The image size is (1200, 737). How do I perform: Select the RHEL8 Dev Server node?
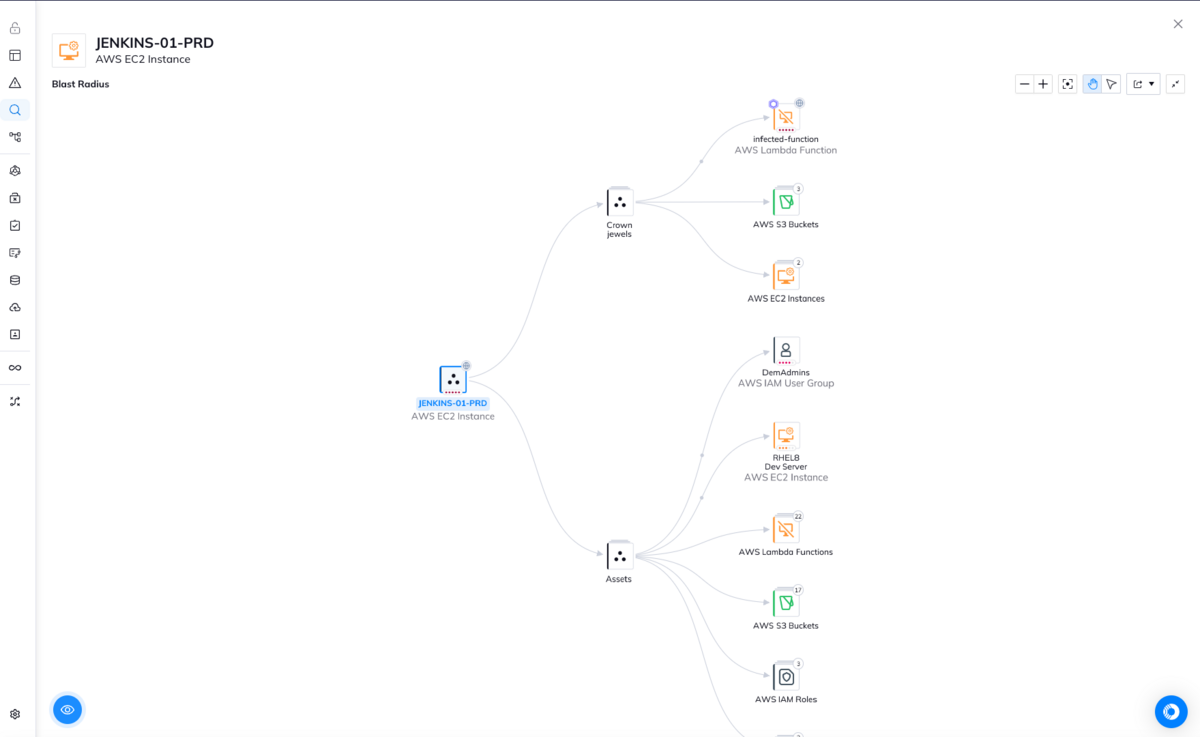click(x=786, y=436)
